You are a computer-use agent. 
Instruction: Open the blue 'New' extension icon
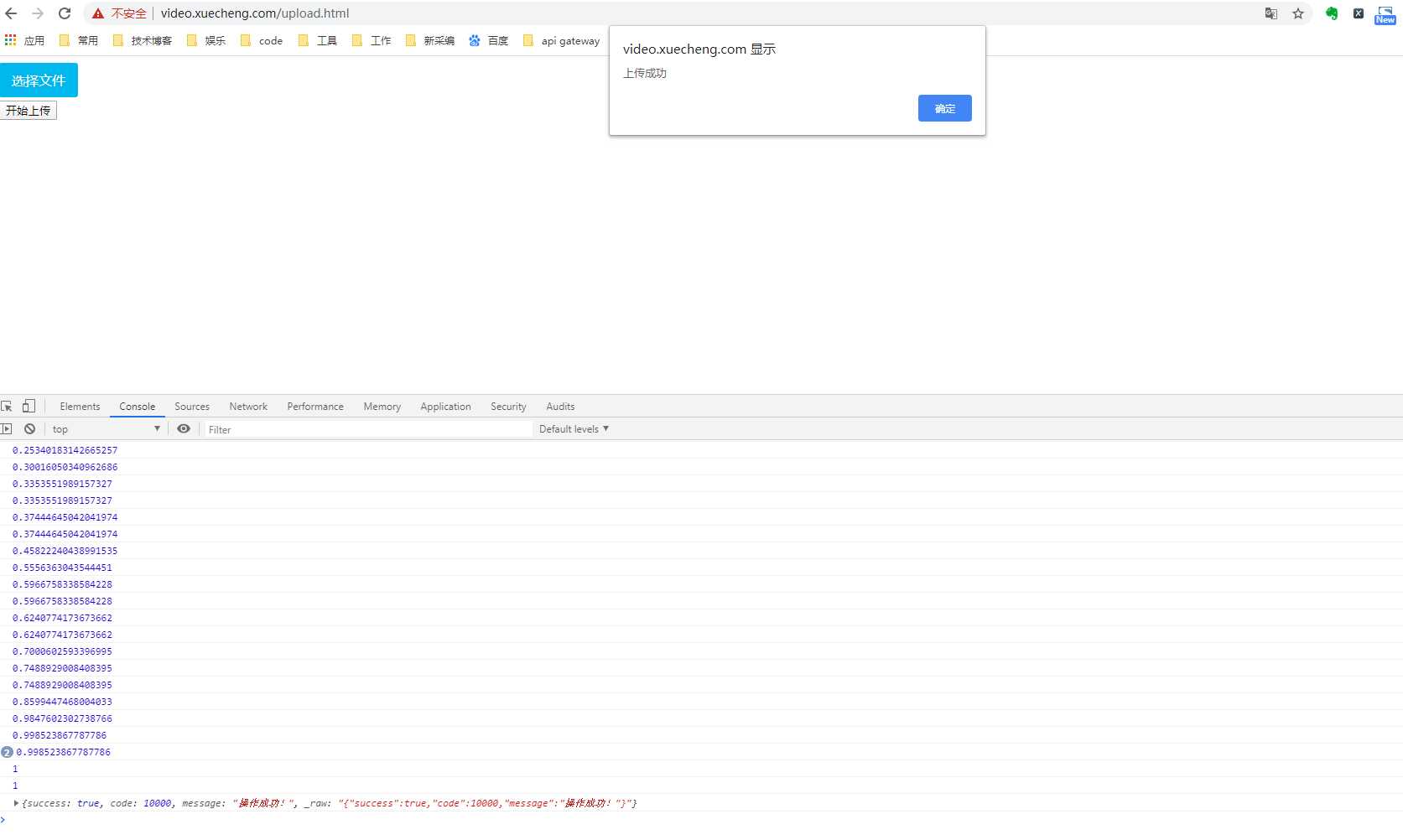1385,15
